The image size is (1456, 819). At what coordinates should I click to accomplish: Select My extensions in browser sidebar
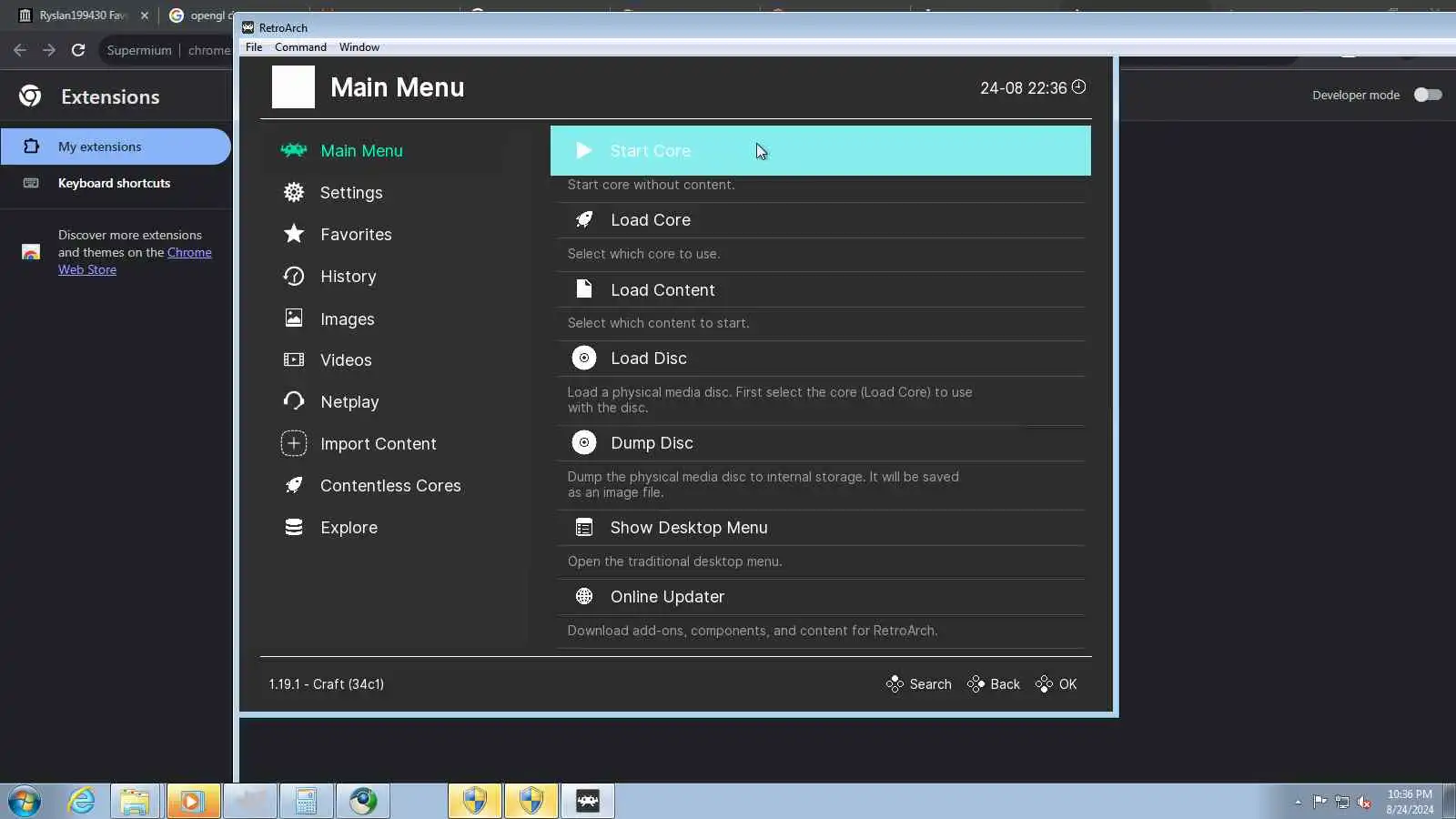(116, 147)
